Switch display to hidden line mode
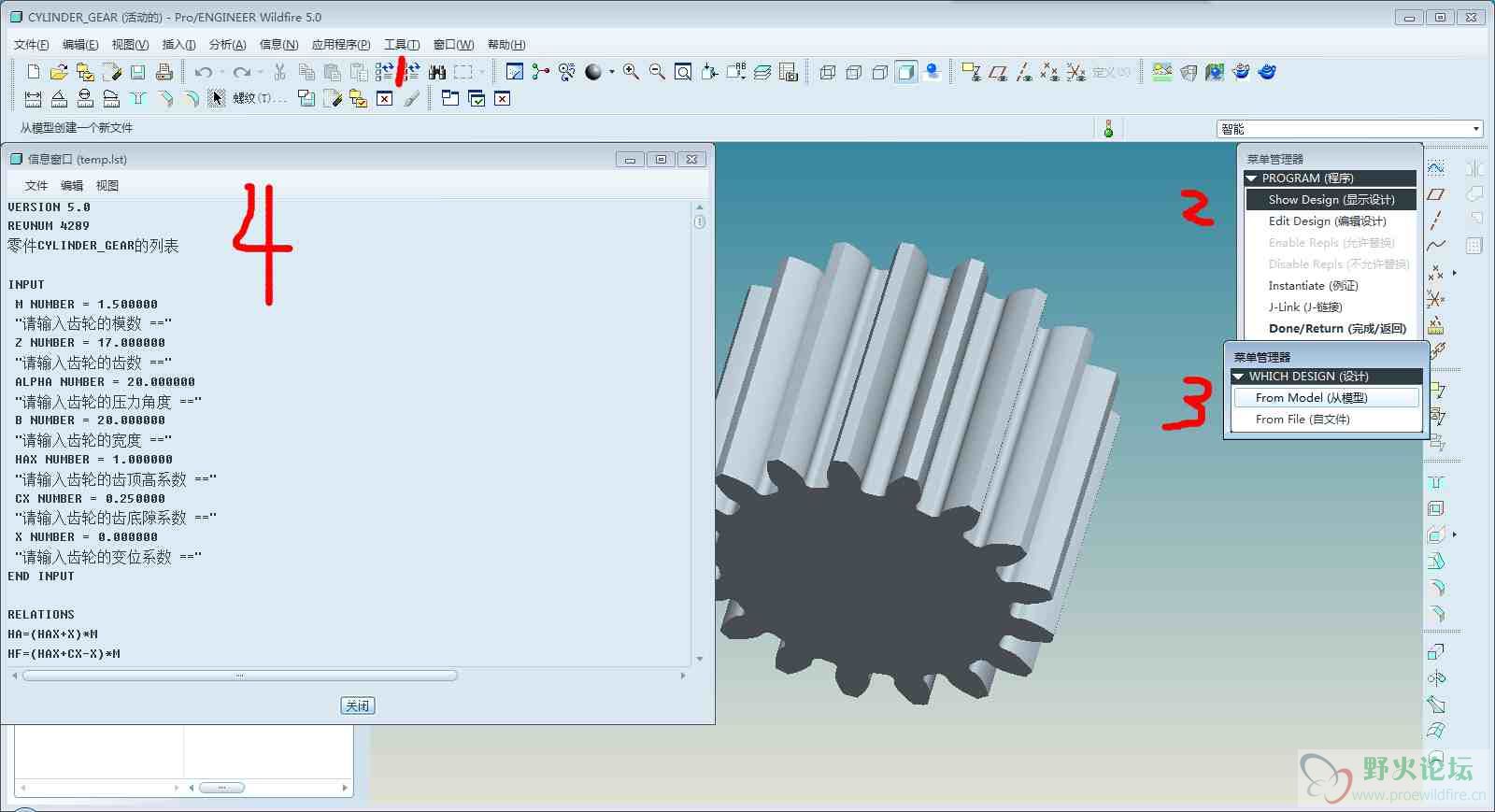Screen dimensions: 1495x812 coord(853,72)
